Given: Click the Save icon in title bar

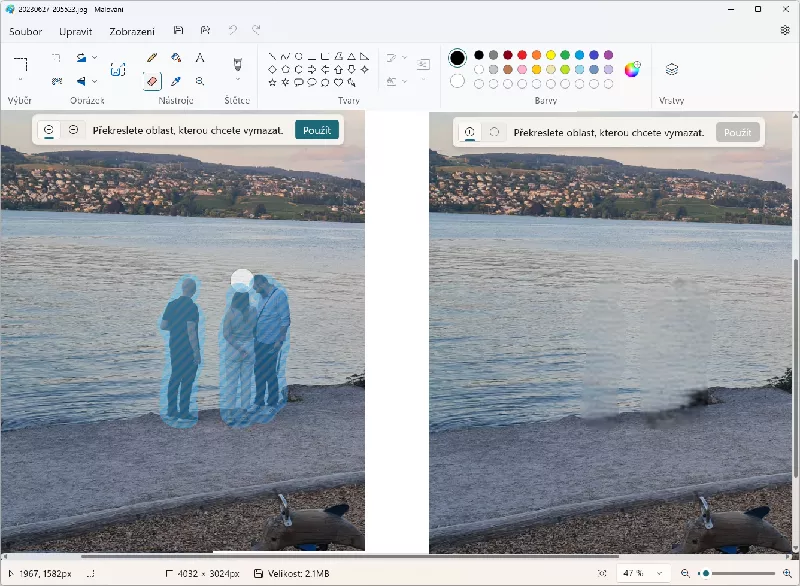Looking at the screenshot, I should click(178, 31).
